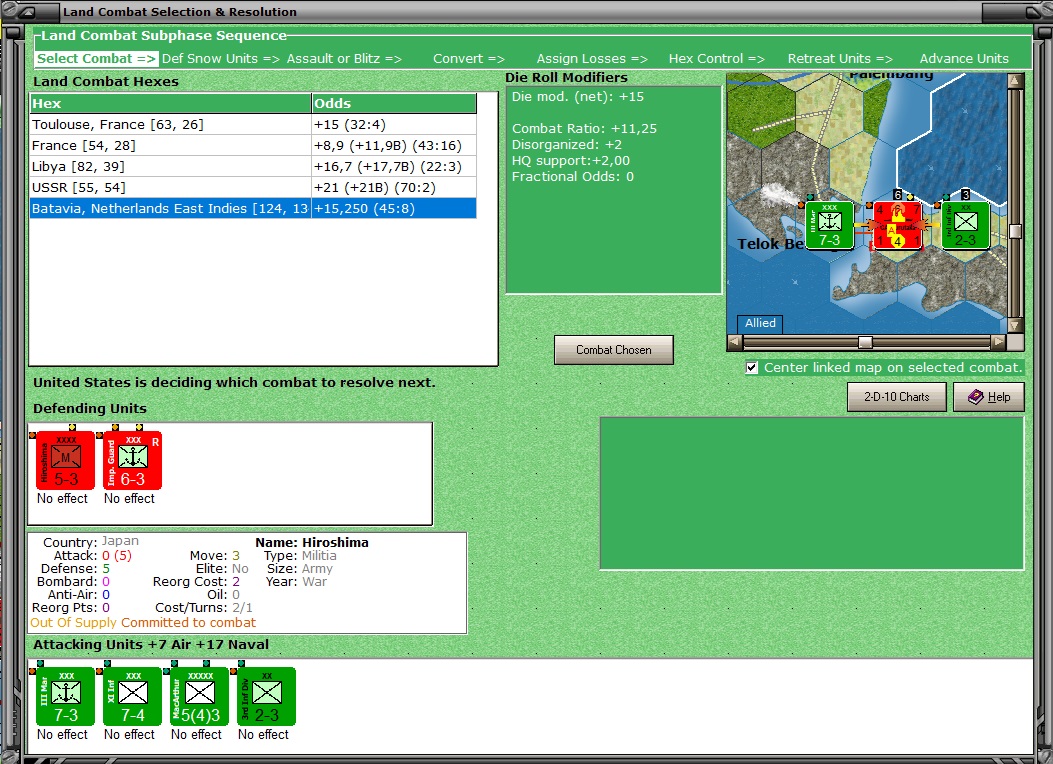Click the Convert subphase step
This screenshot has height=764, width=1053.
tap(469, 59)
